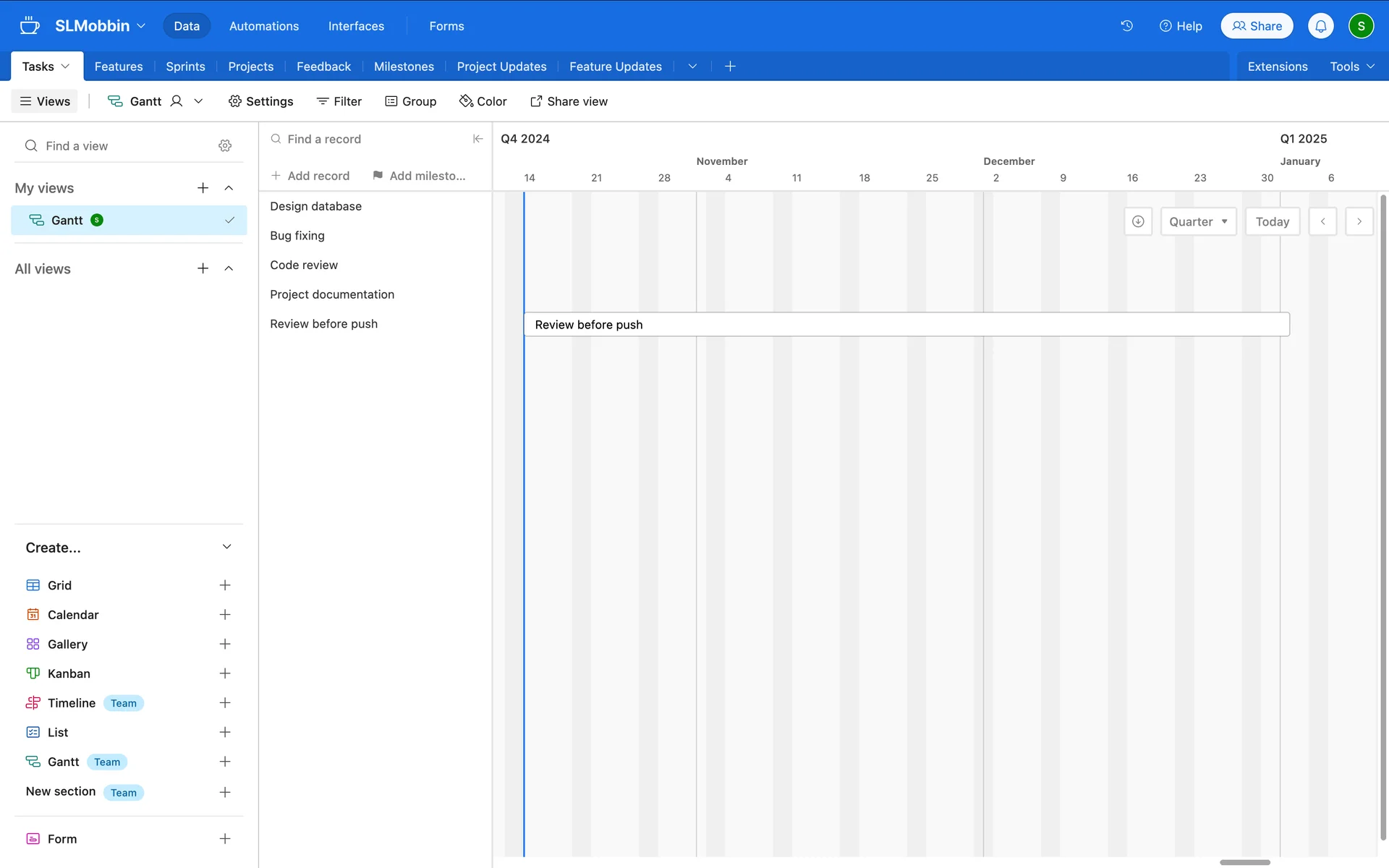Viewport: 1389px width, 868px height.
Task: Click the Today button
Action: (x=1272, y=221)
